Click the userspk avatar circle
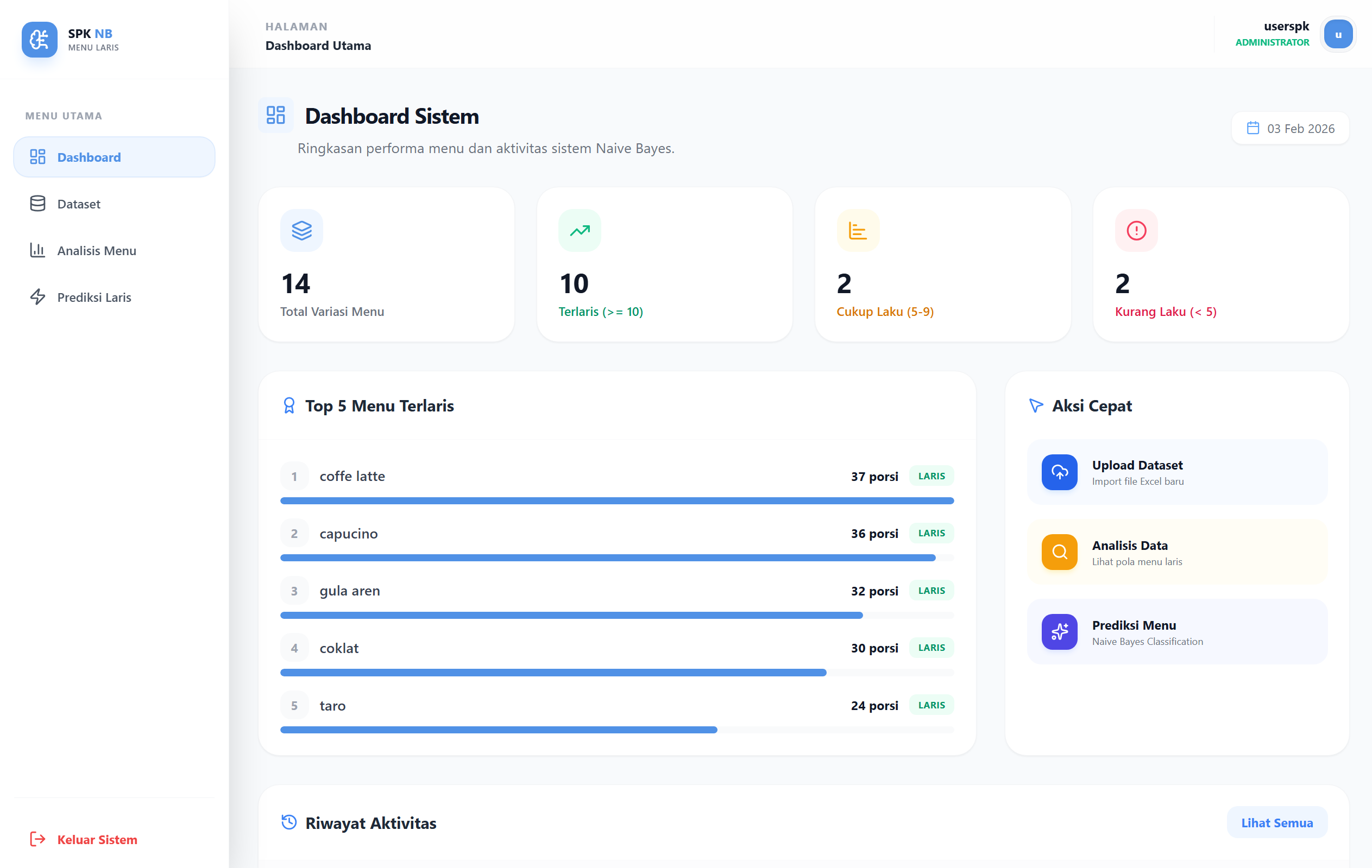The width and height of the screenshot is (1372, 868). coord(1338,34)
